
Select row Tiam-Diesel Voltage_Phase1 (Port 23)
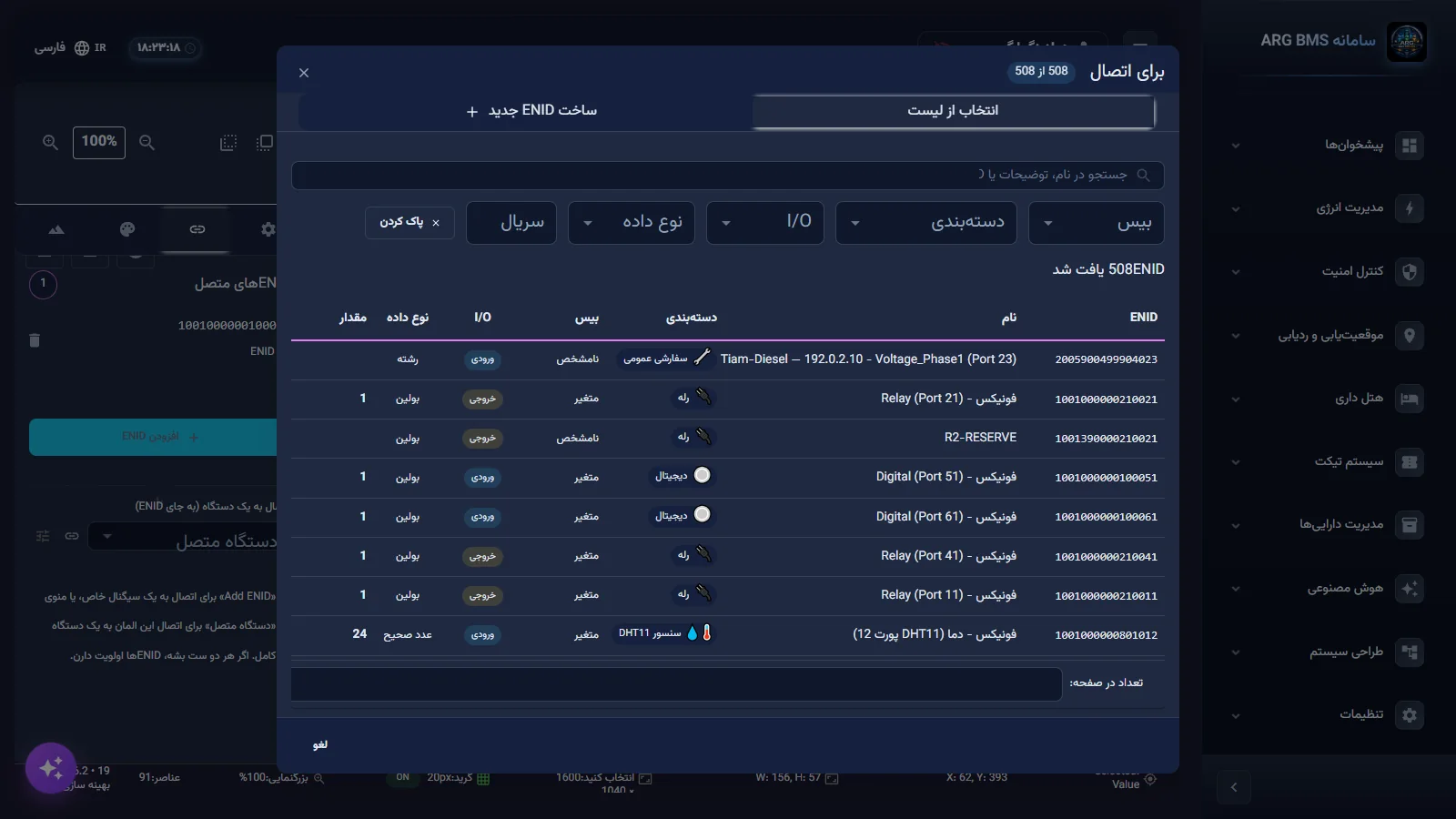[727, 359]
